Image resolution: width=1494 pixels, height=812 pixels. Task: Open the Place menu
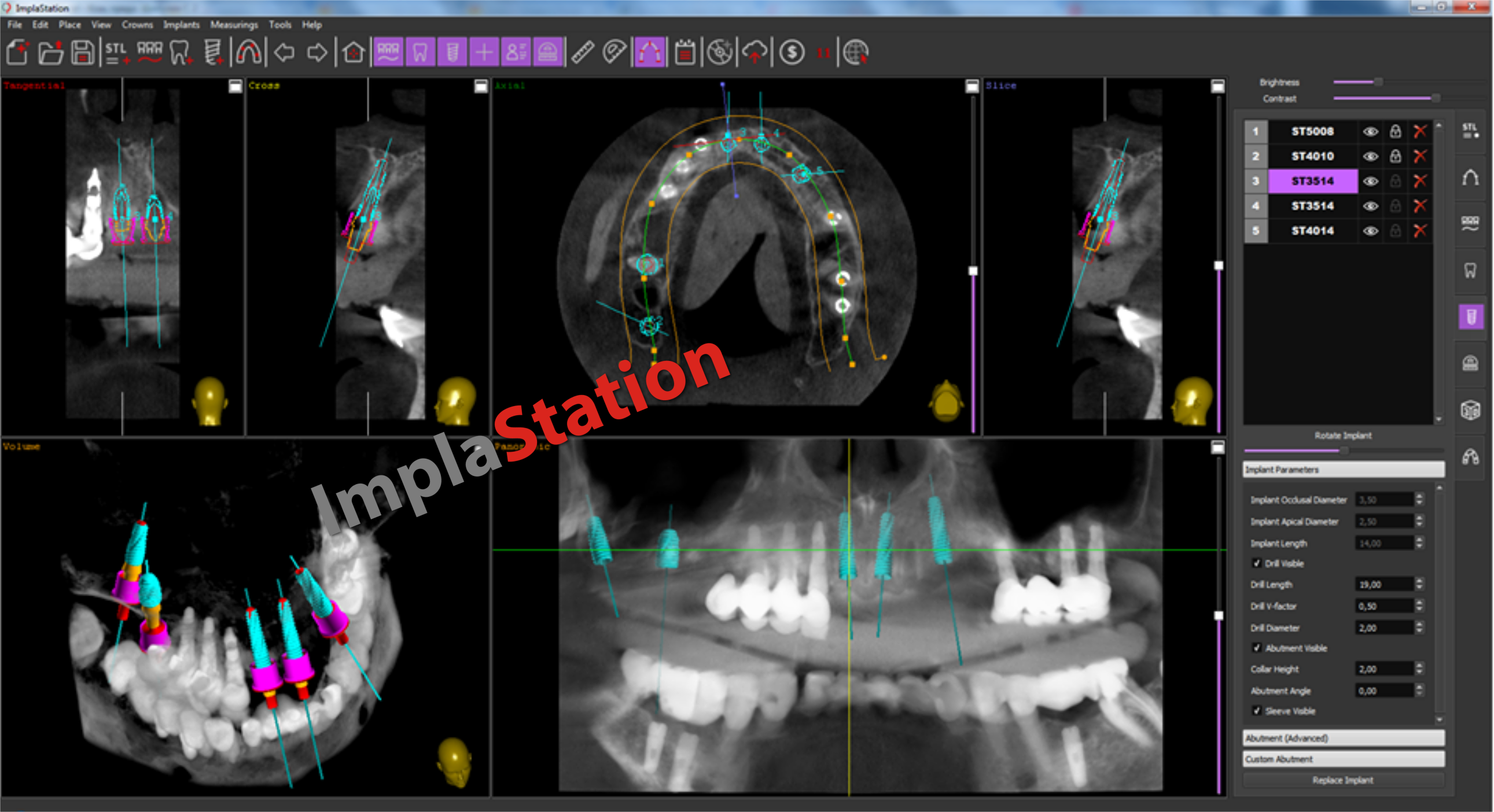click(x=69, y=24)
